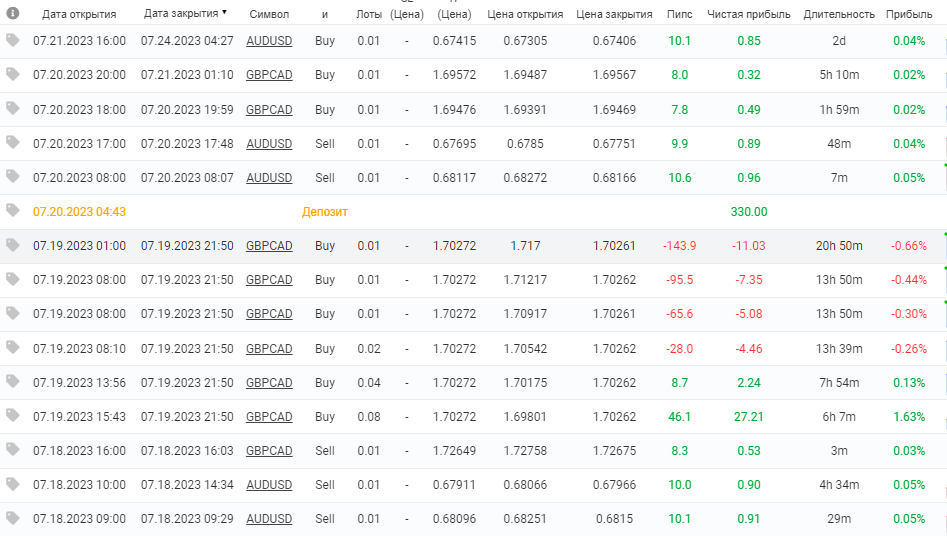The image size is (947, 536).
Task: Click the tag icon on the 07.20.2023 20:00 GBPCAD row
Action: pyautogui.click(x=13, y=74)
